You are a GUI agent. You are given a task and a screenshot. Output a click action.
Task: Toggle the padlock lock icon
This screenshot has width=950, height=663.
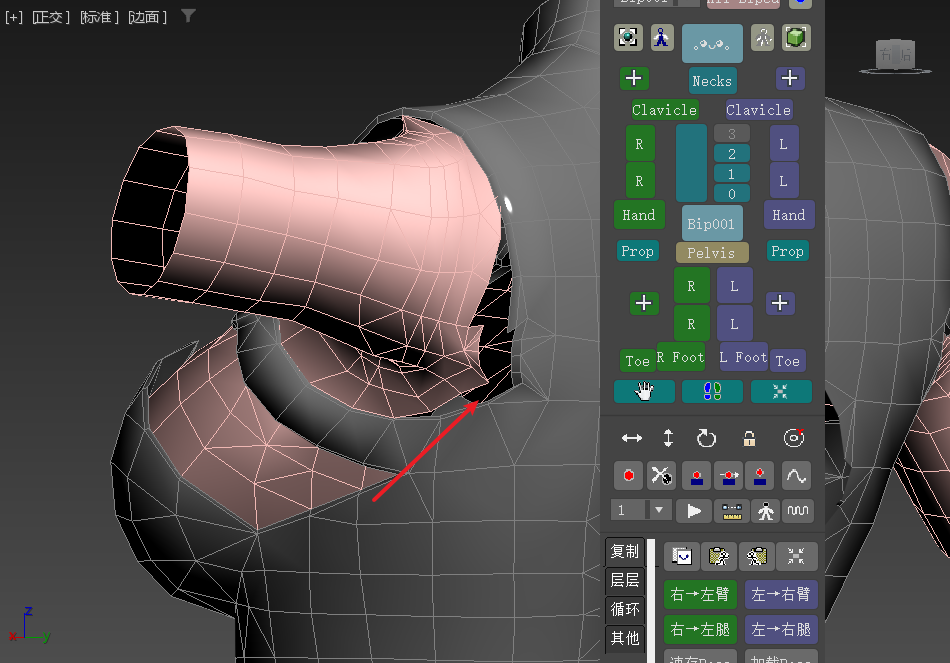click(749, 438)
